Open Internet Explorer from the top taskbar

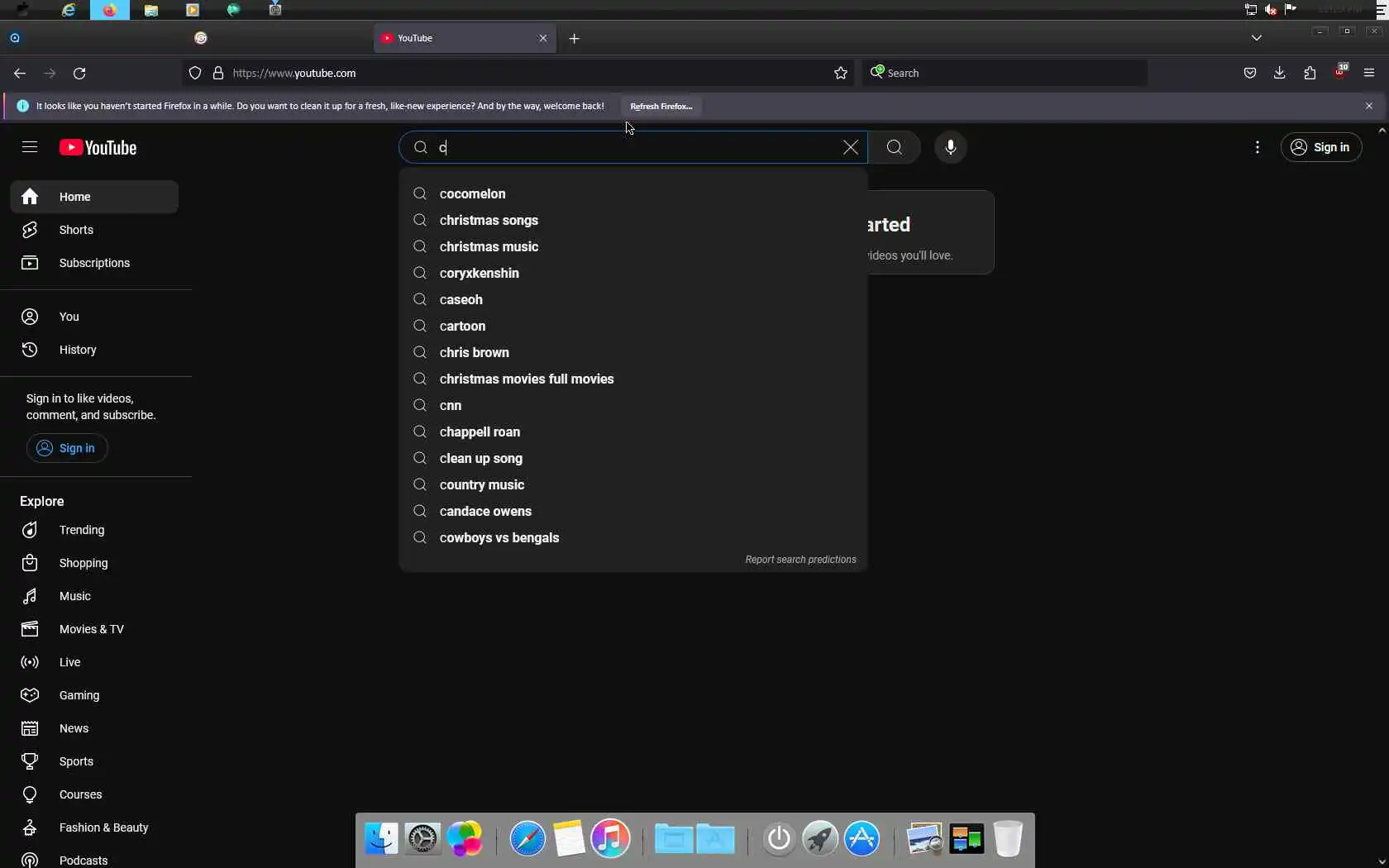[x=69, y=10]
